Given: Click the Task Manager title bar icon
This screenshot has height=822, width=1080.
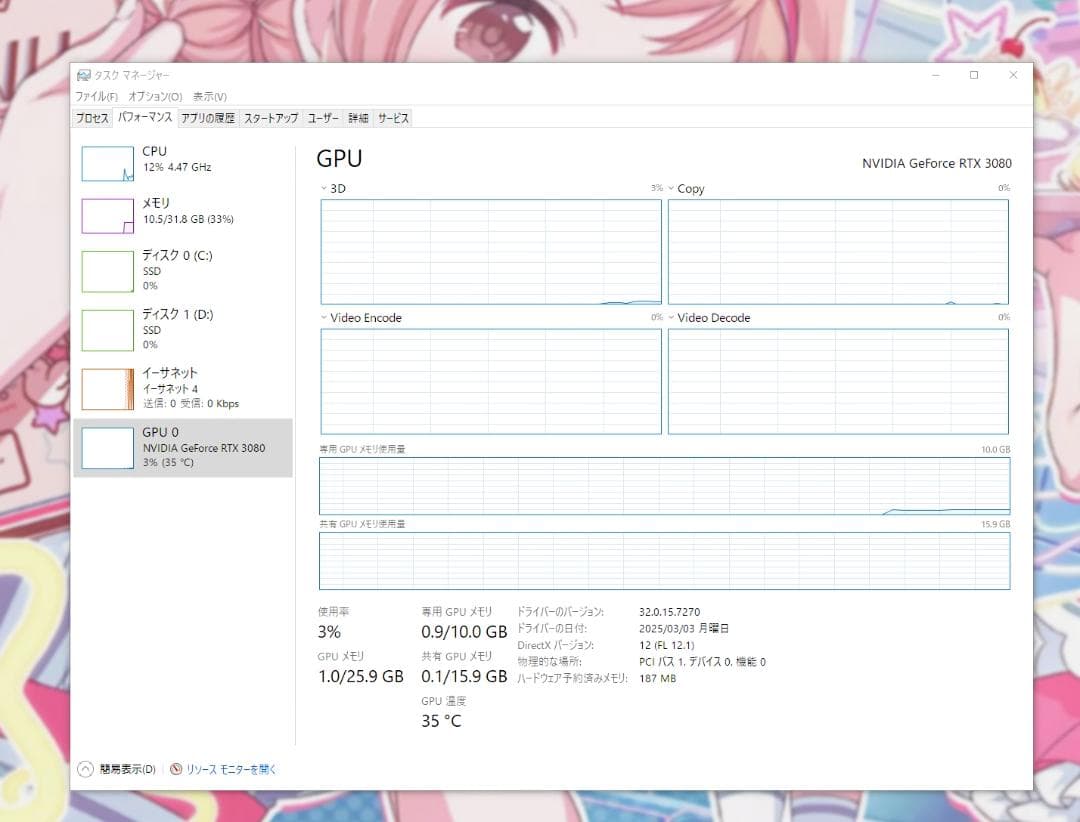Looking at the screenshot, I should (x=85, y=75).
